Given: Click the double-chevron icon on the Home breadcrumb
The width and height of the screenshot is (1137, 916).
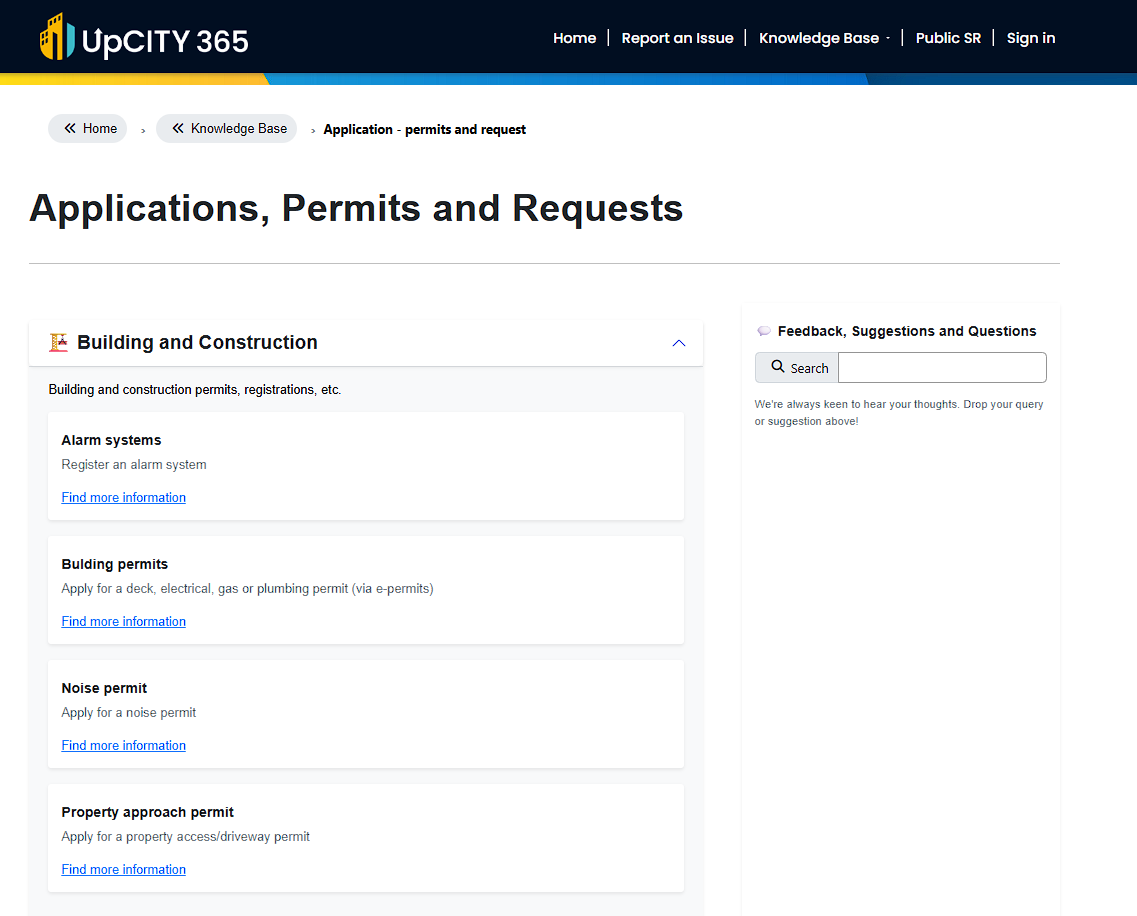Looking at the screenshot, I should click(69, 128).
